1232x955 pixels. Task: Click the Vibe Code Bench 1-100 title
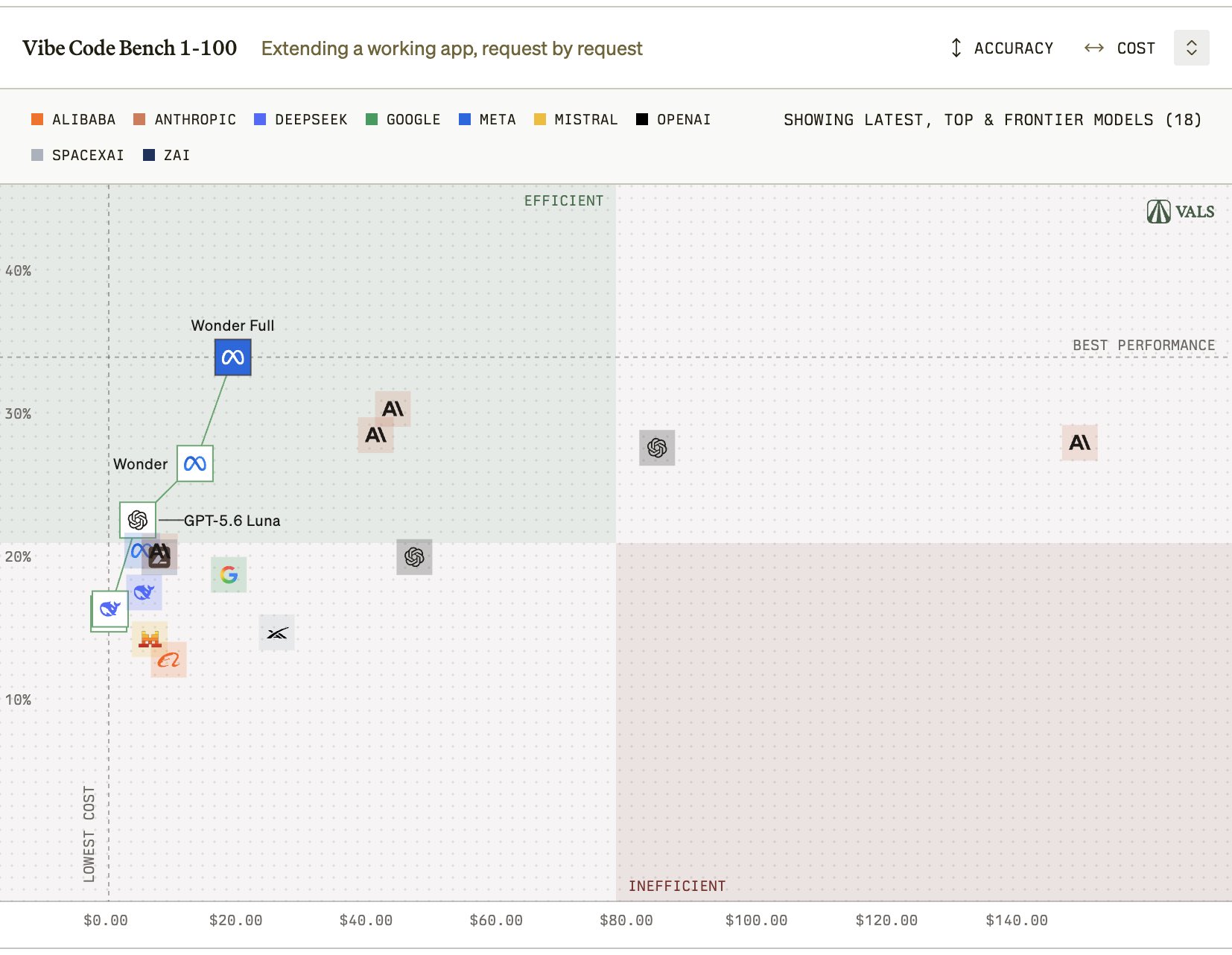(130, 48)
